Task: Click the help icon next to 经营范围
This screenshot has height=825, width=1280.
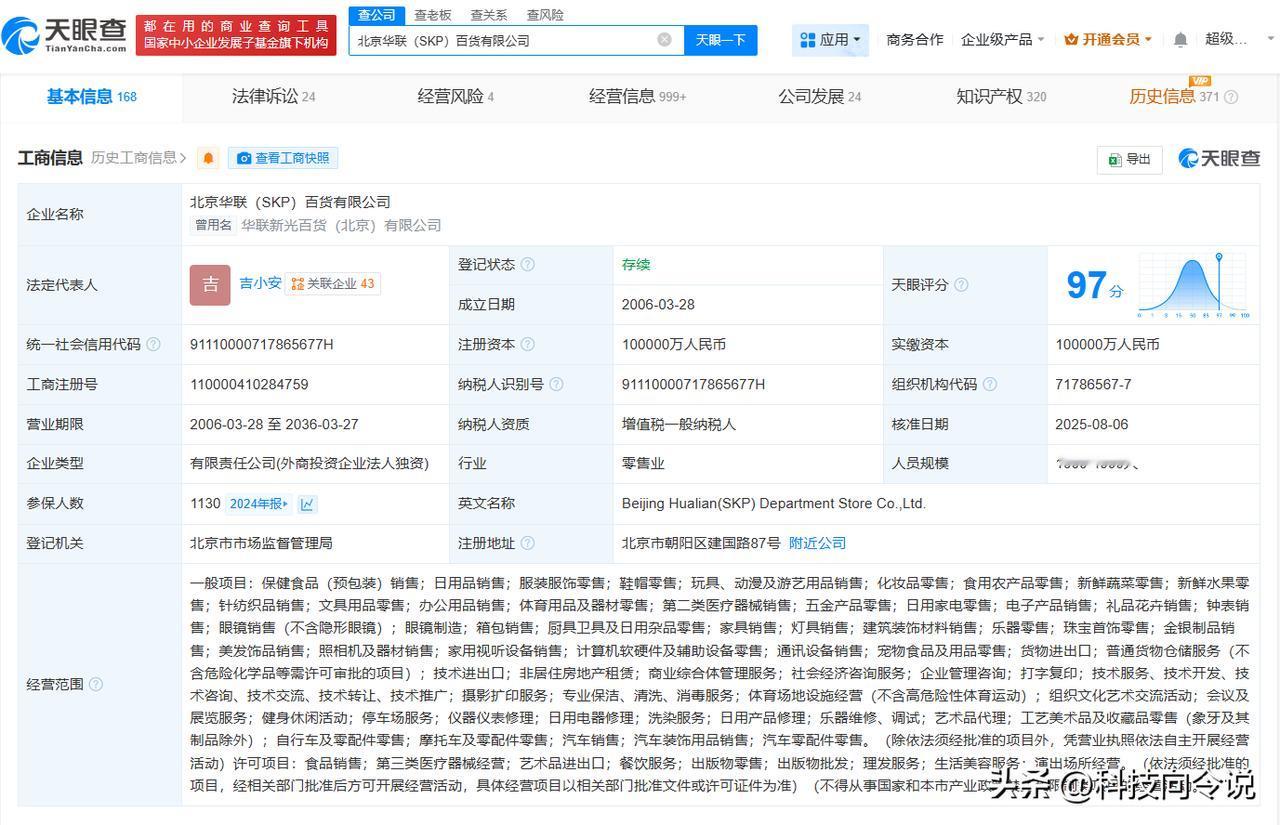Action: pyautogui.click(x=96, y=685)
